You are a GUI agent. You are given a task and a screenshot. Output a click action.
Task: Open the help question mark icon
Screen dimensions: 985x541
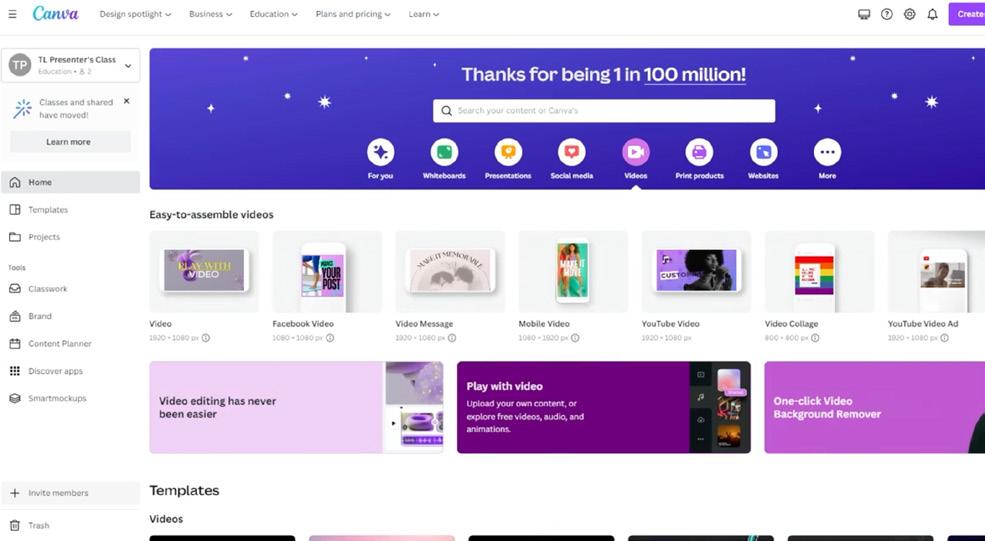pyautogui.click(x=886, y=14)
